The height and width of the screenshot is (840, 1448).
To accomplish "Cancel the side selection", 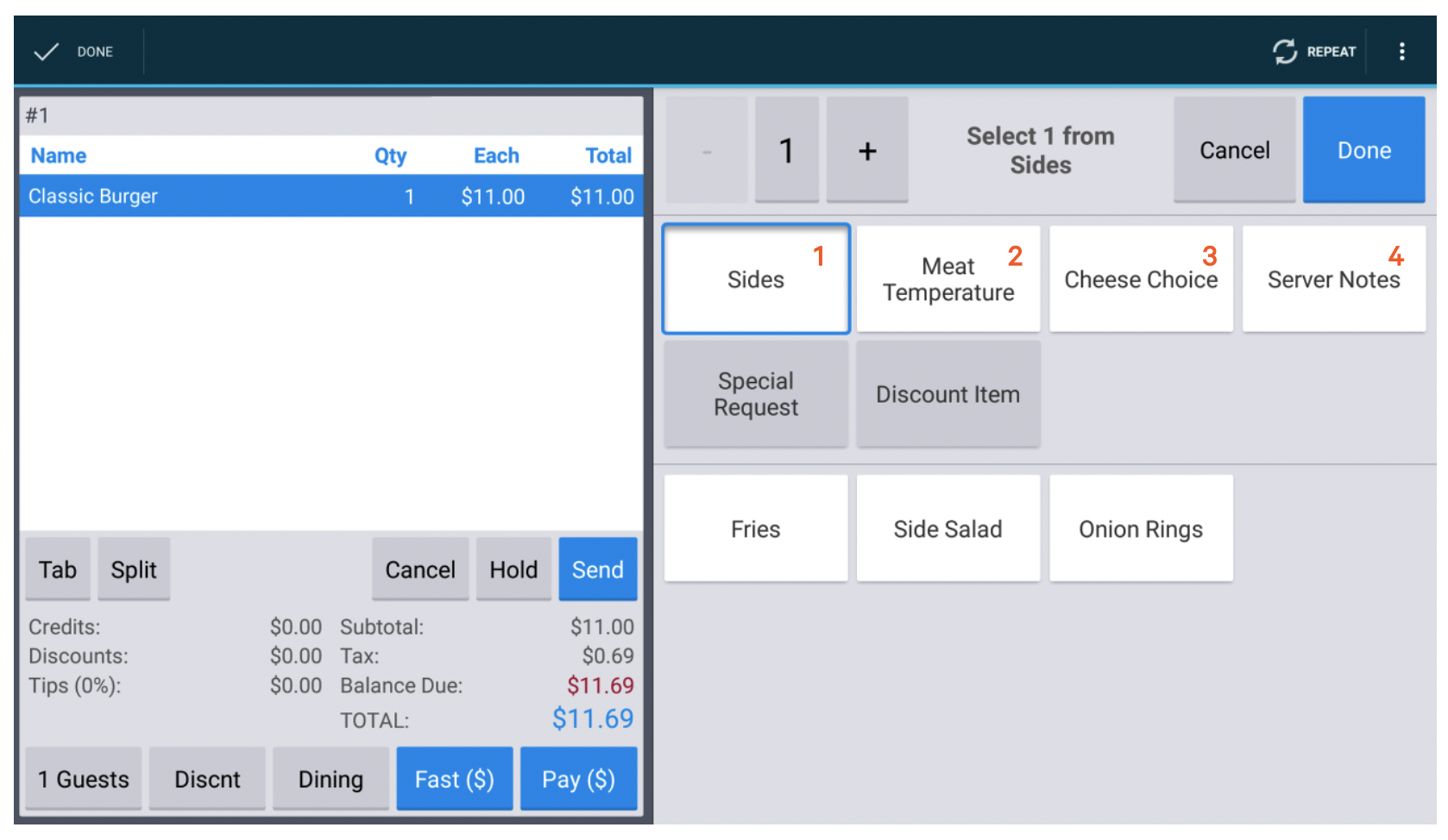I will (x=1234, y=149).
